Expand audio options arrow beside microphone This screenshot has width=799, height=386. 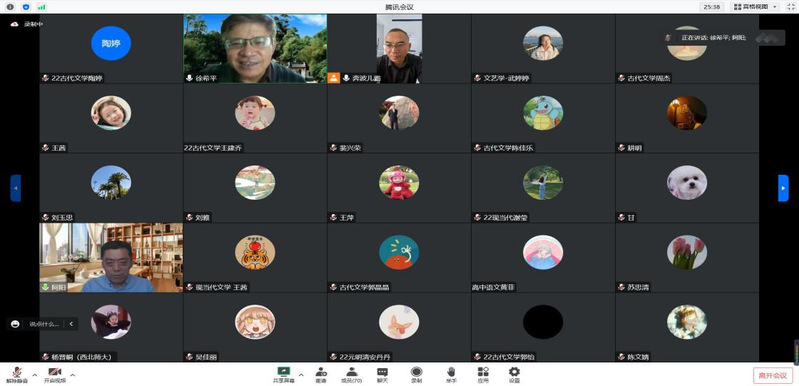click(x=35, y=375)
